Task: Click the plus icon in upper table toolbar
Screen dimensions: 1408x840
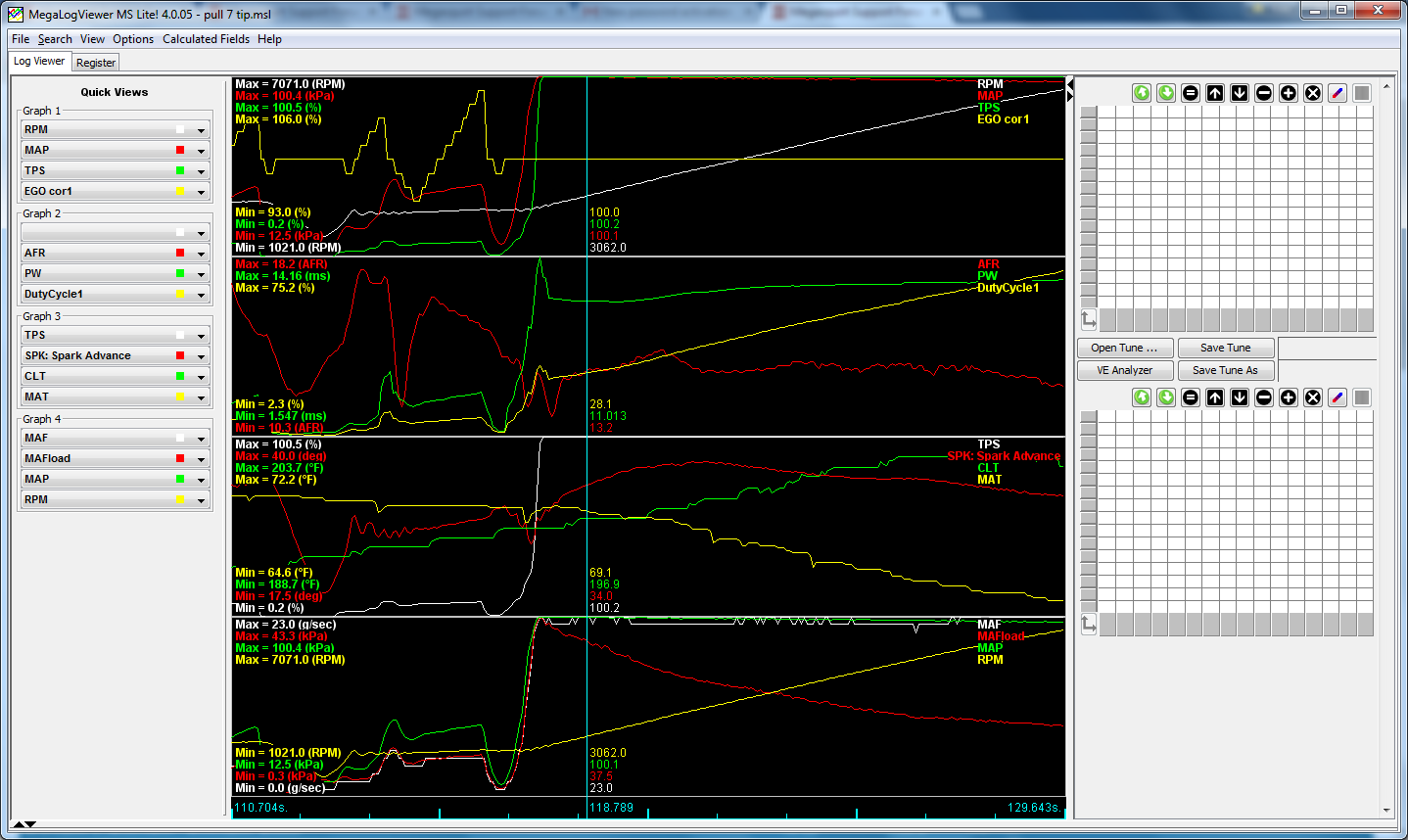Action: click(x=1289, y=93)
